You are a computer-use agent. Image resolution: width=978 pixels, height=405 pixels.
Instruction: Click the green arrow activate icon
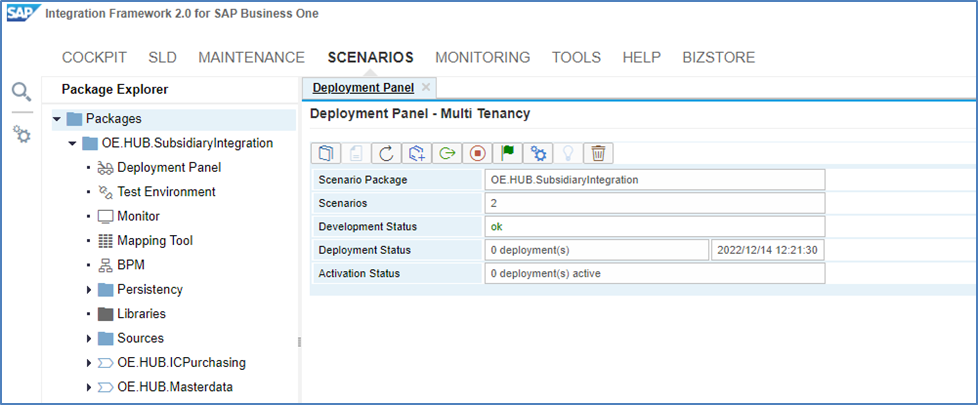[x=447, y=153]
